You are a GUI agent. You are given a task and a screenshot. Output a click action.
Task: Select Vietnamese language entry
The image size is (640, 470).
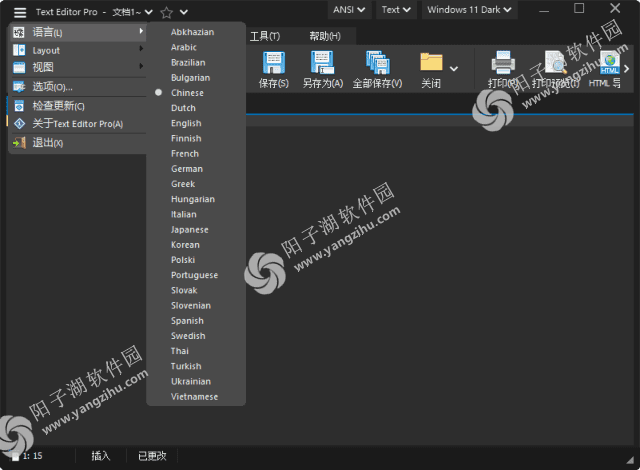[196, 397]
